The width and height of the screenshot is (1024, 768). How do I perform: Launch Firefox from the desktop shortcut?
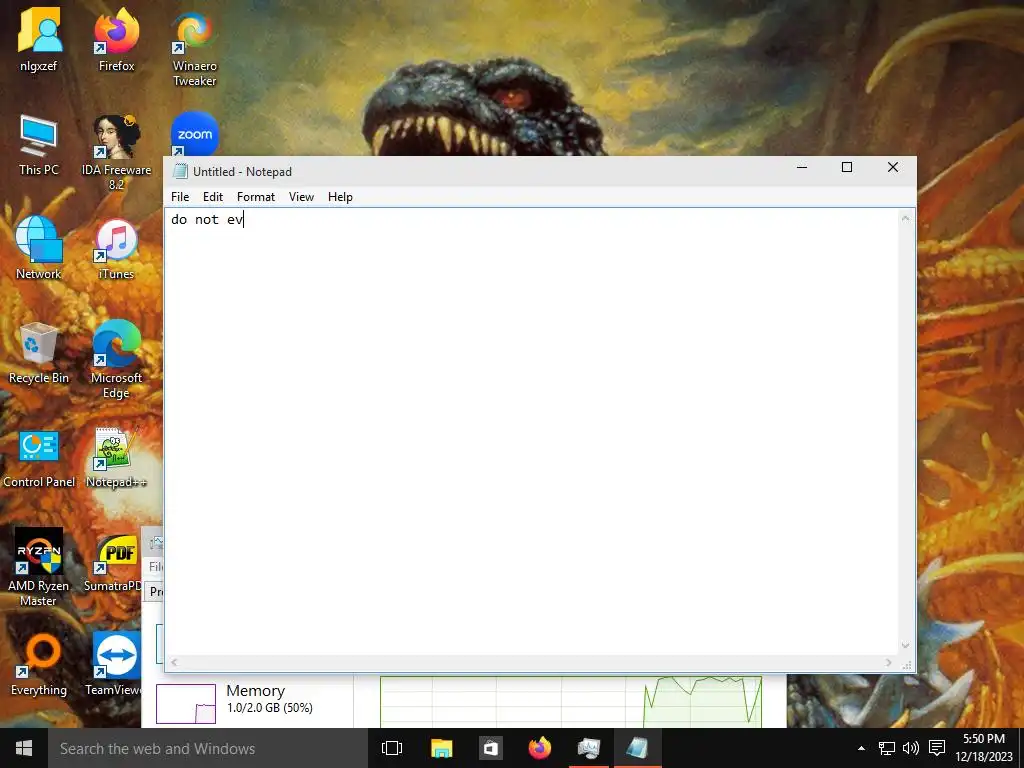click(x=116, y=39)
